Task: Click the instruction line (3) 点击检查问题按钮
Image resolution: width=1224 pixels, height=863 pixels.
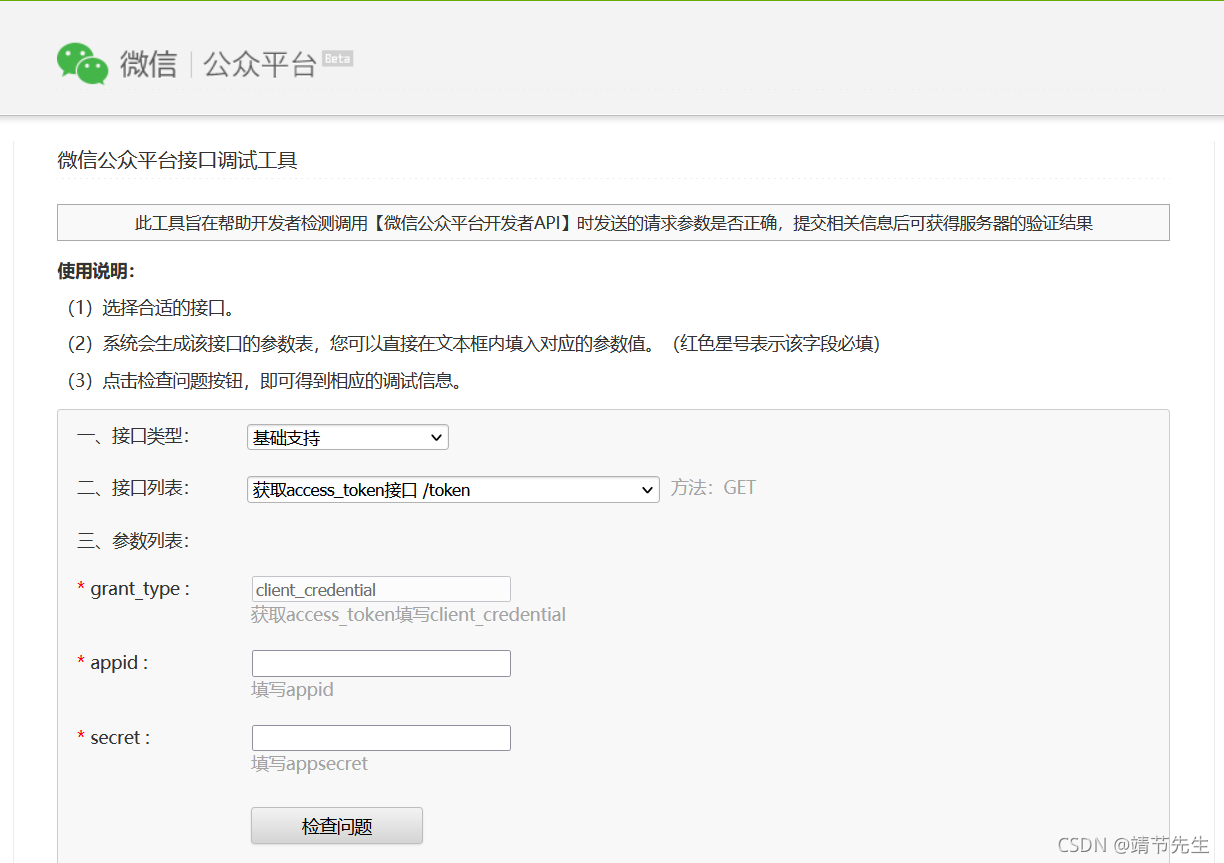Action: [x=265, y=381]
